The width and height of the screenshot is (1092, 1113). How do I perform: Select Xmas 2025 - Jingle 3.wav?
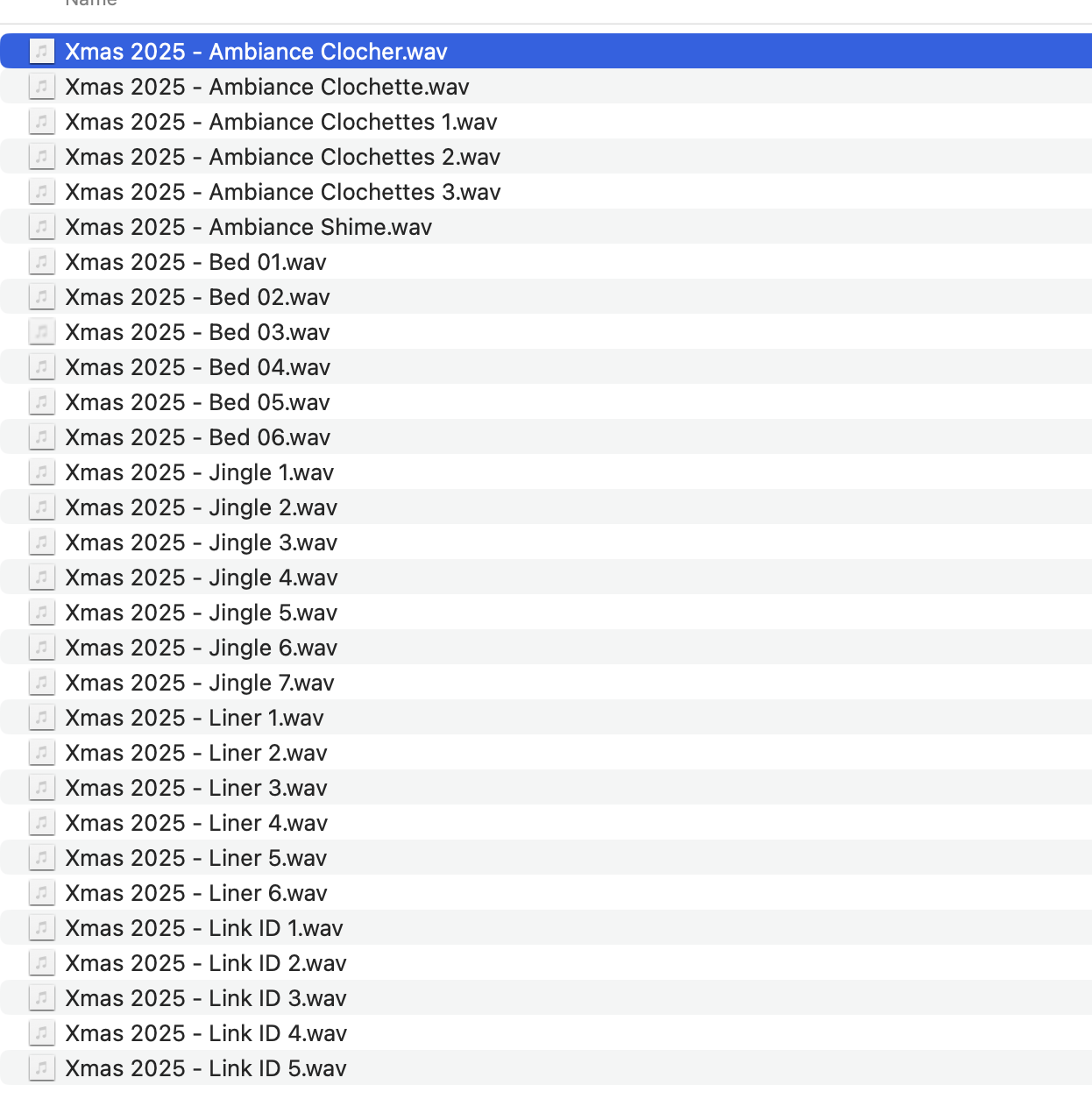tap(201, 542)
